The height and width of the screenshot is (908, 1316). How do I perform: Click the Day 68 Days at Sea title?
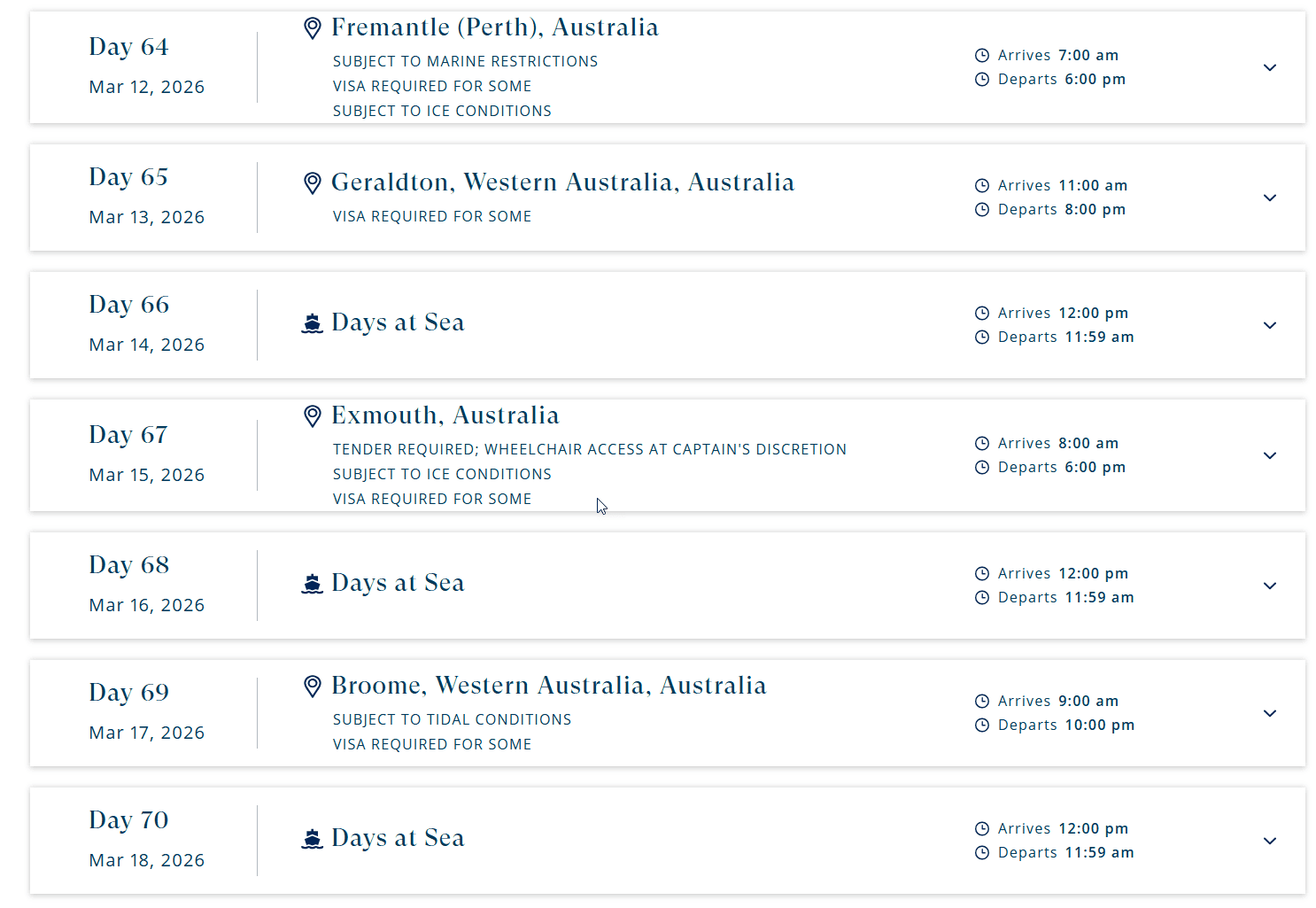click(x=398, y=583)
